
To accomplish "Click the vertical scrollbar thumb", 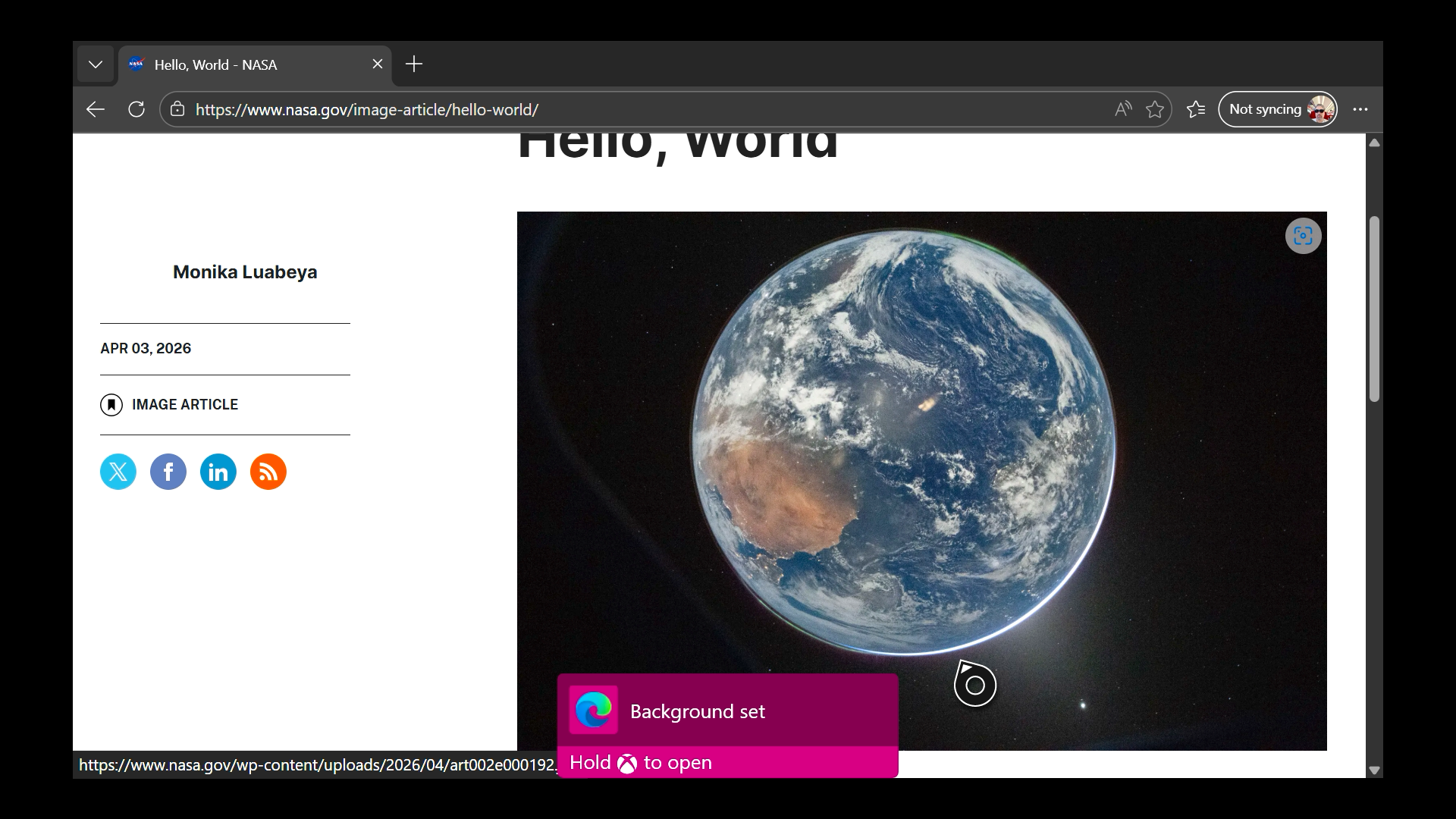I will click(x=1374, y=309).
